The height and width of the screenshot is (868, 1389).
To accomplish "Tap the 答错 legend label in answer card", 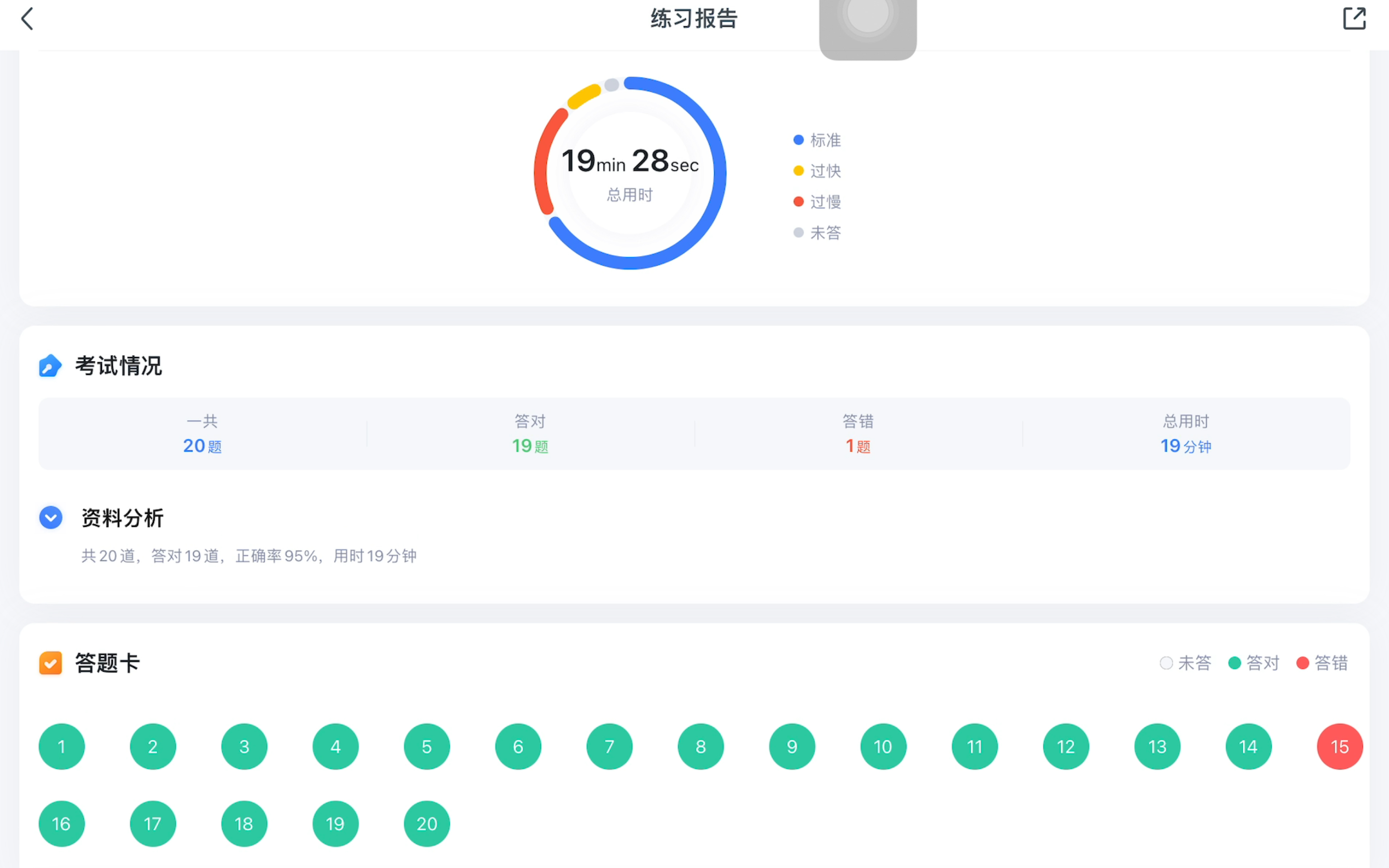I will tap(1331, 663).
